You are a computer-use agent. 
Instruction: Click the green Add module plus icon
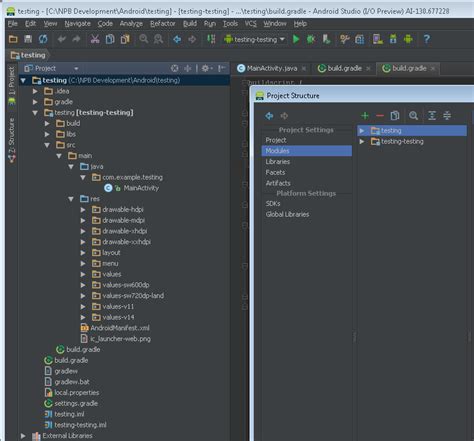click(365, 116)
